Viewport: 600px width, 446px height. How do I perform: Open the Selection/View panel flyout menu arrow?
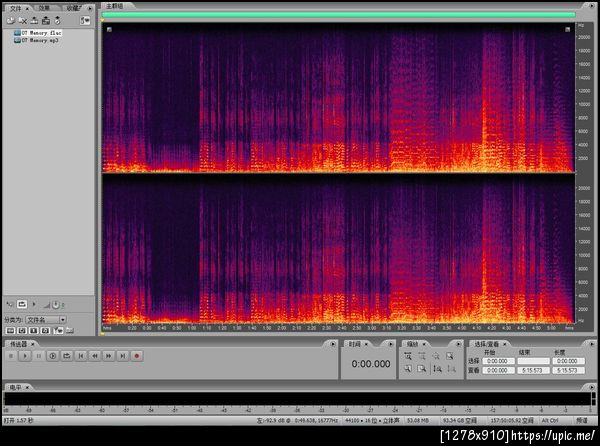(x=591, y=344)
